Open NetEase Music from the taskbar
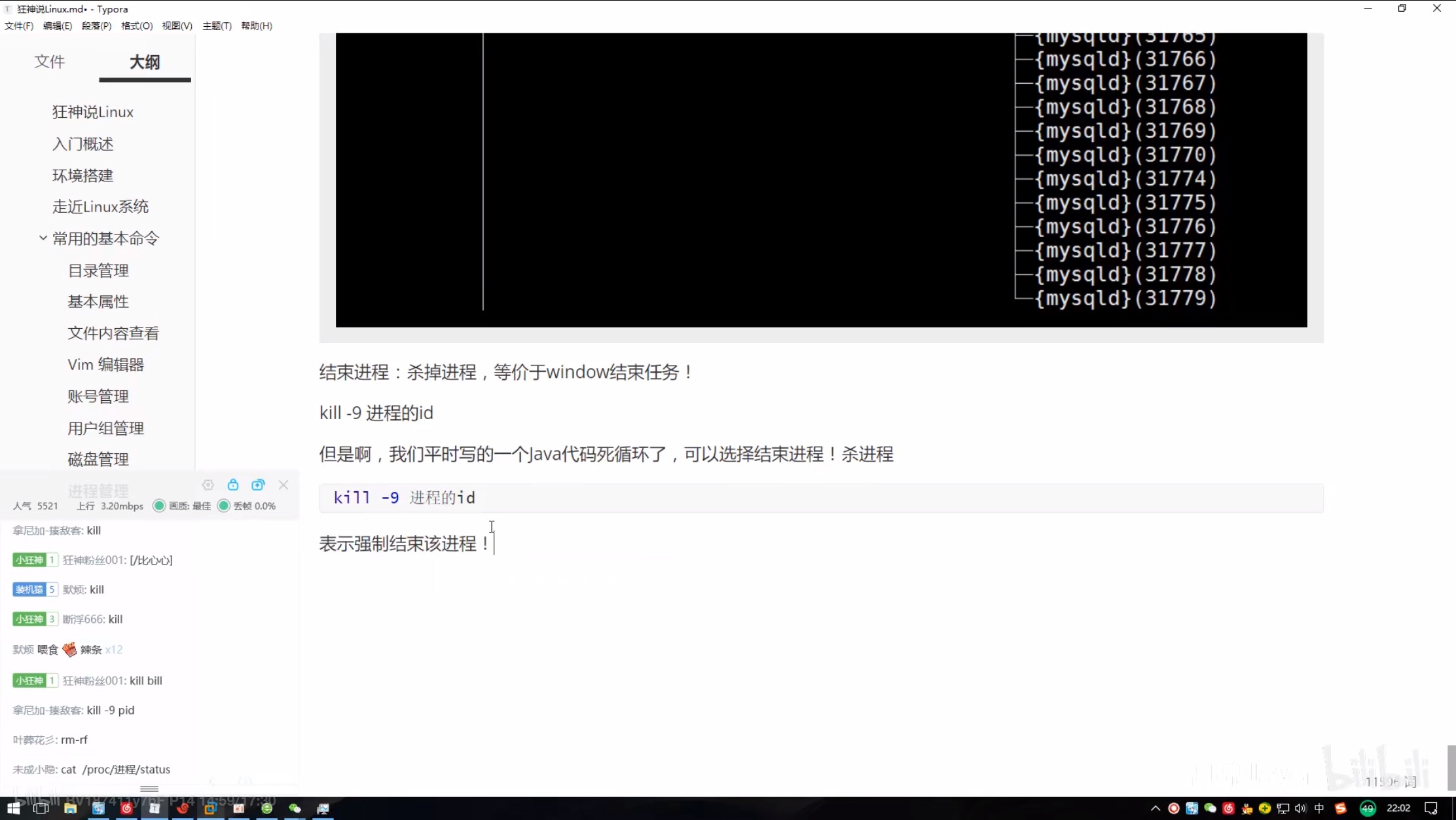The image size is (1456, 820). coord(126,808)
